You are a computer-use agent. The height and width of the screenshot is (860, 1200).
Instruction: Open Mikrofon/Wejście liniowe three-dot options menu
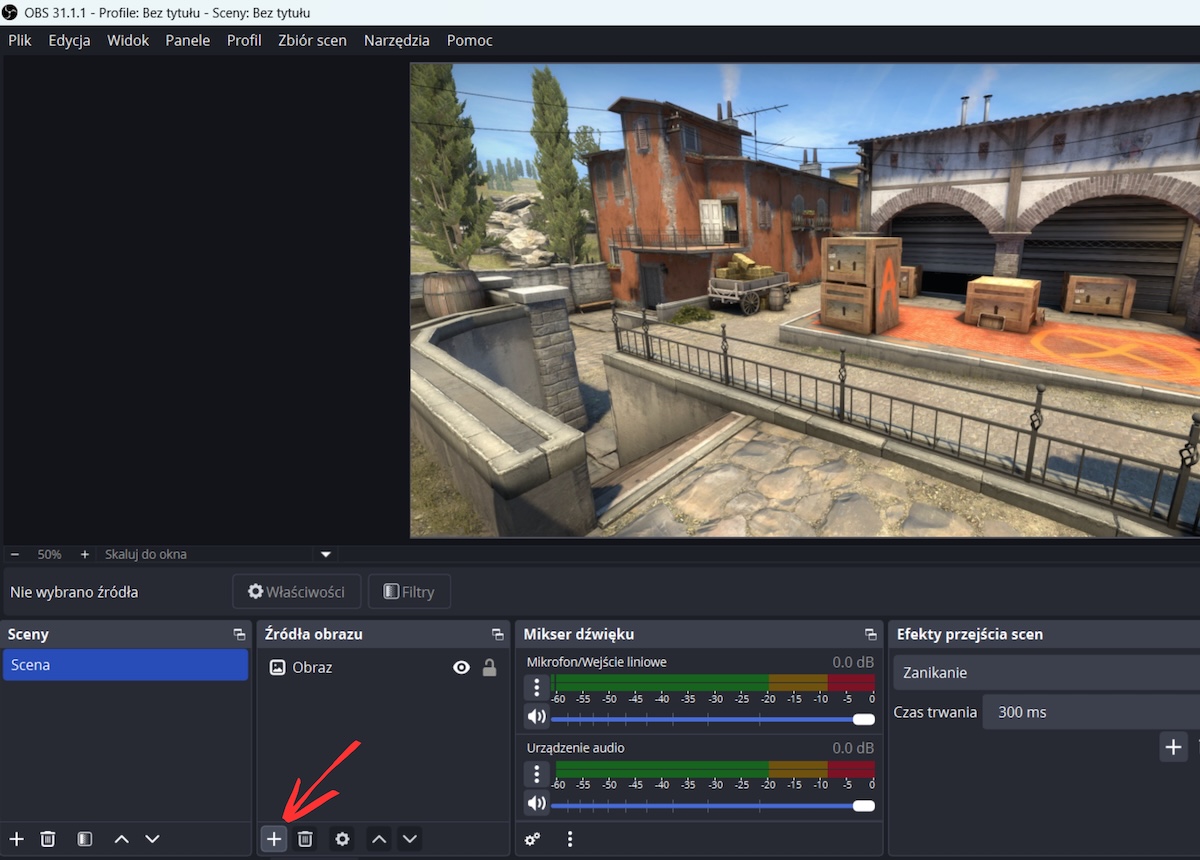click(537, 687)
